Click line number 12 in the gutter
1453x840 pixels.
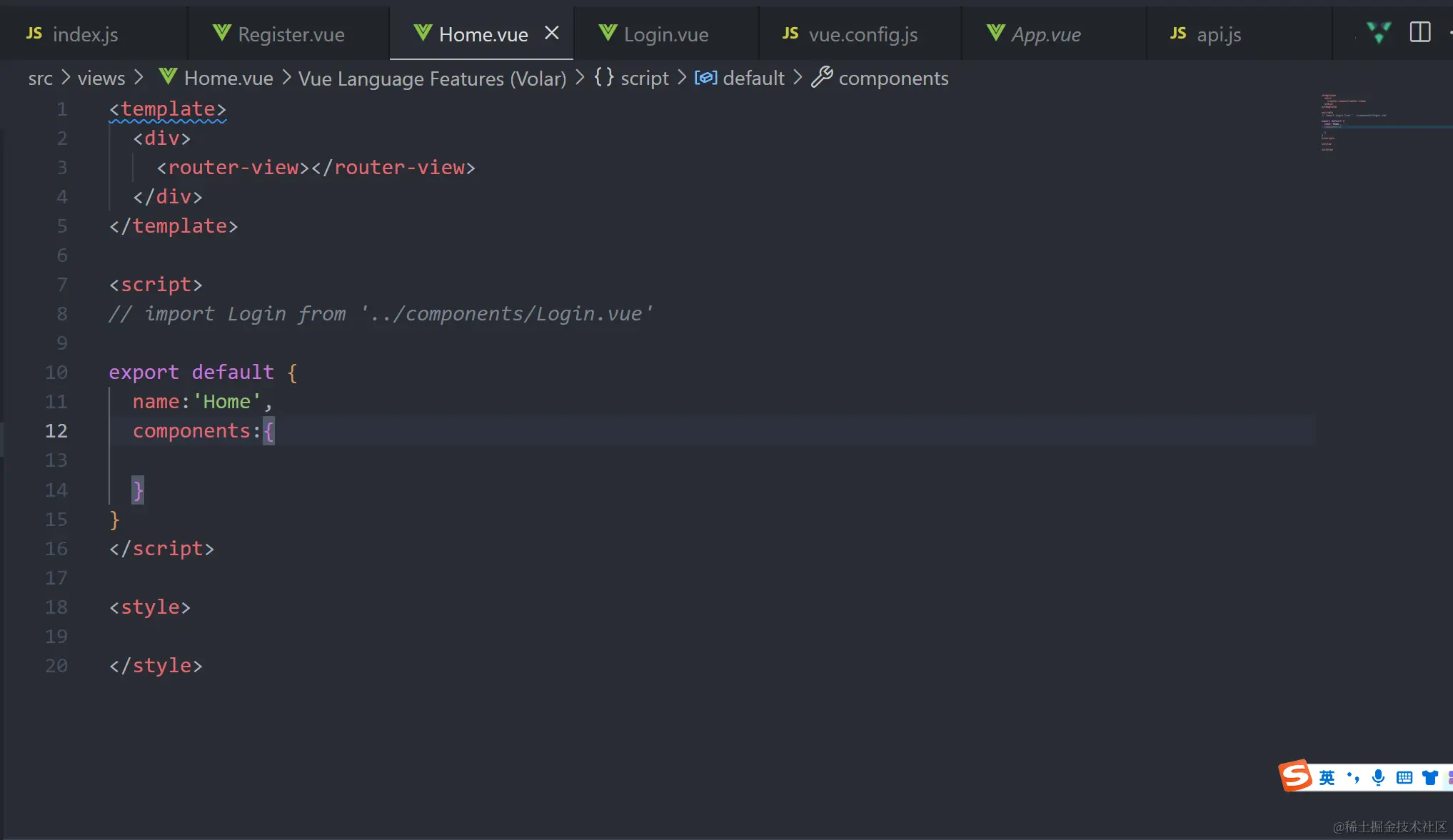[56, 431]
